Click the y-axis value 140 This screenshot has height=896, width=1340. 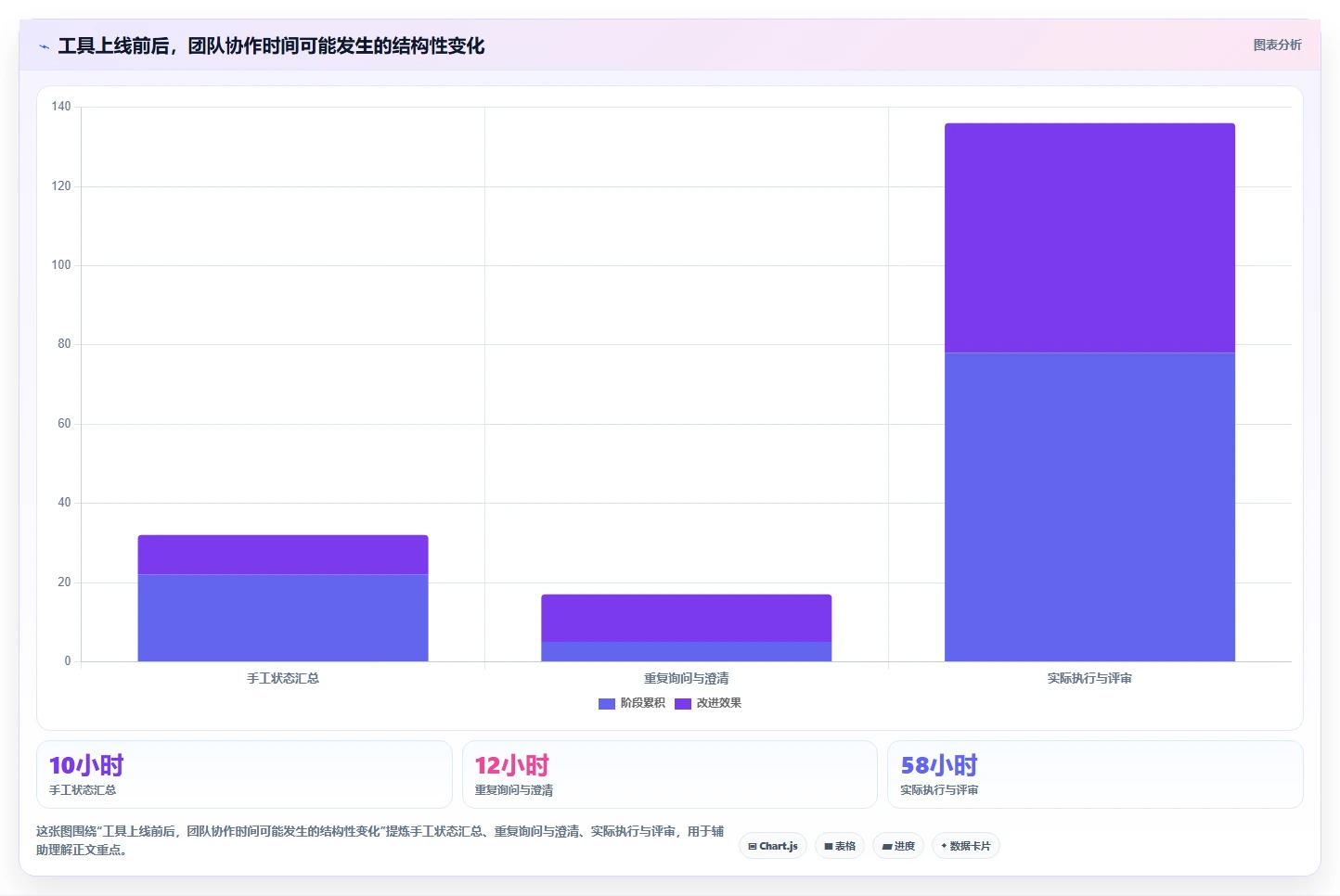pos(61,107)
